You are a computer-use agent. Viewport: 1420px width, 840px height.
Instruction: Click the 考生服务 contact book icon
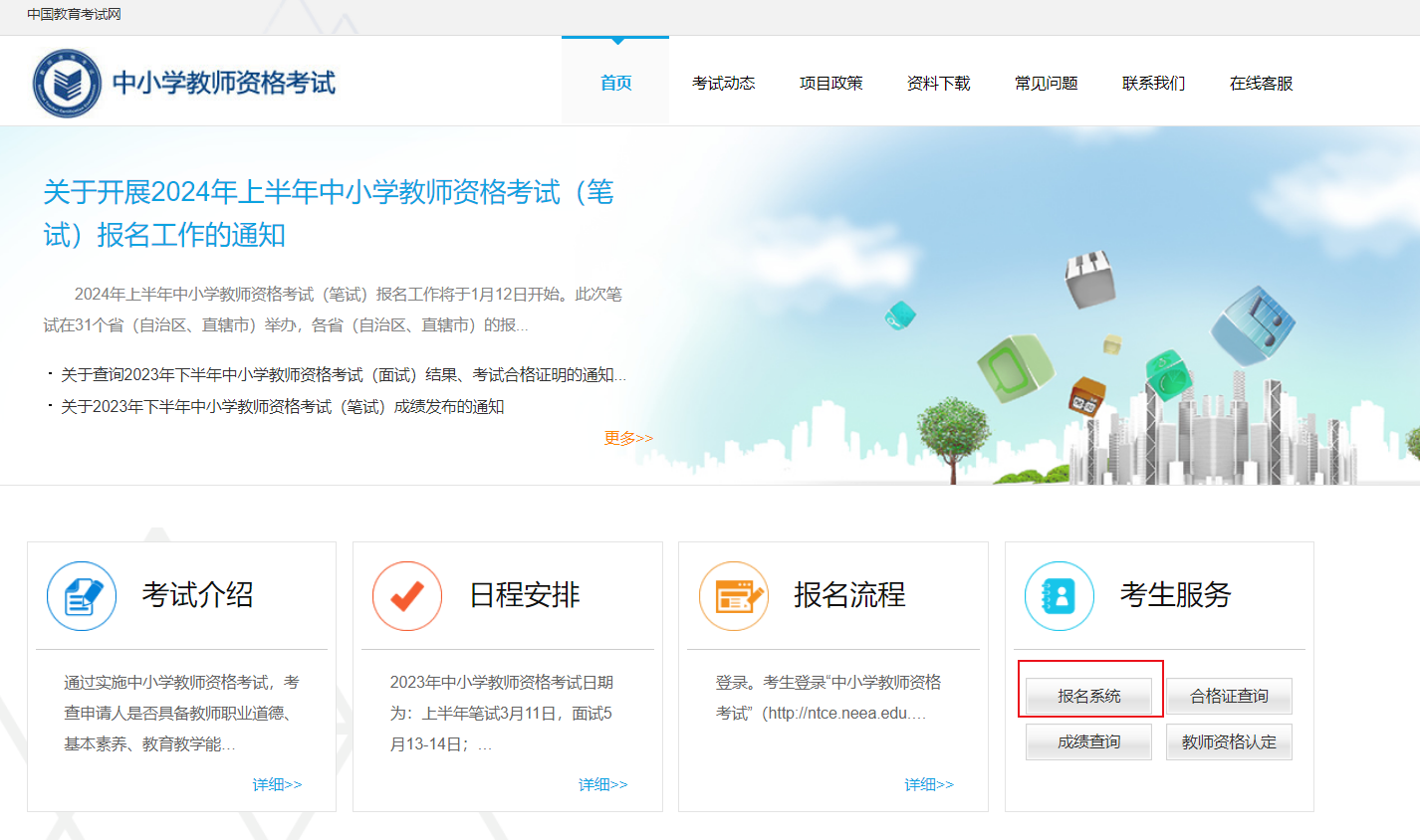tap(1060, 596)
